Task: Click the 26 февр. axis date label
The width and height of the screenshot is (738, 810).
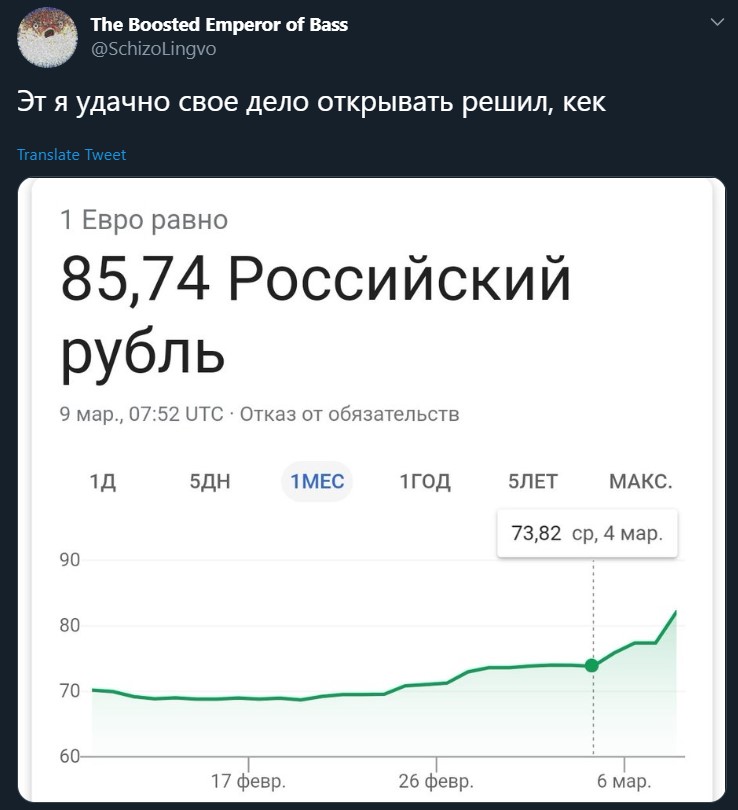Action: (436, 781)
